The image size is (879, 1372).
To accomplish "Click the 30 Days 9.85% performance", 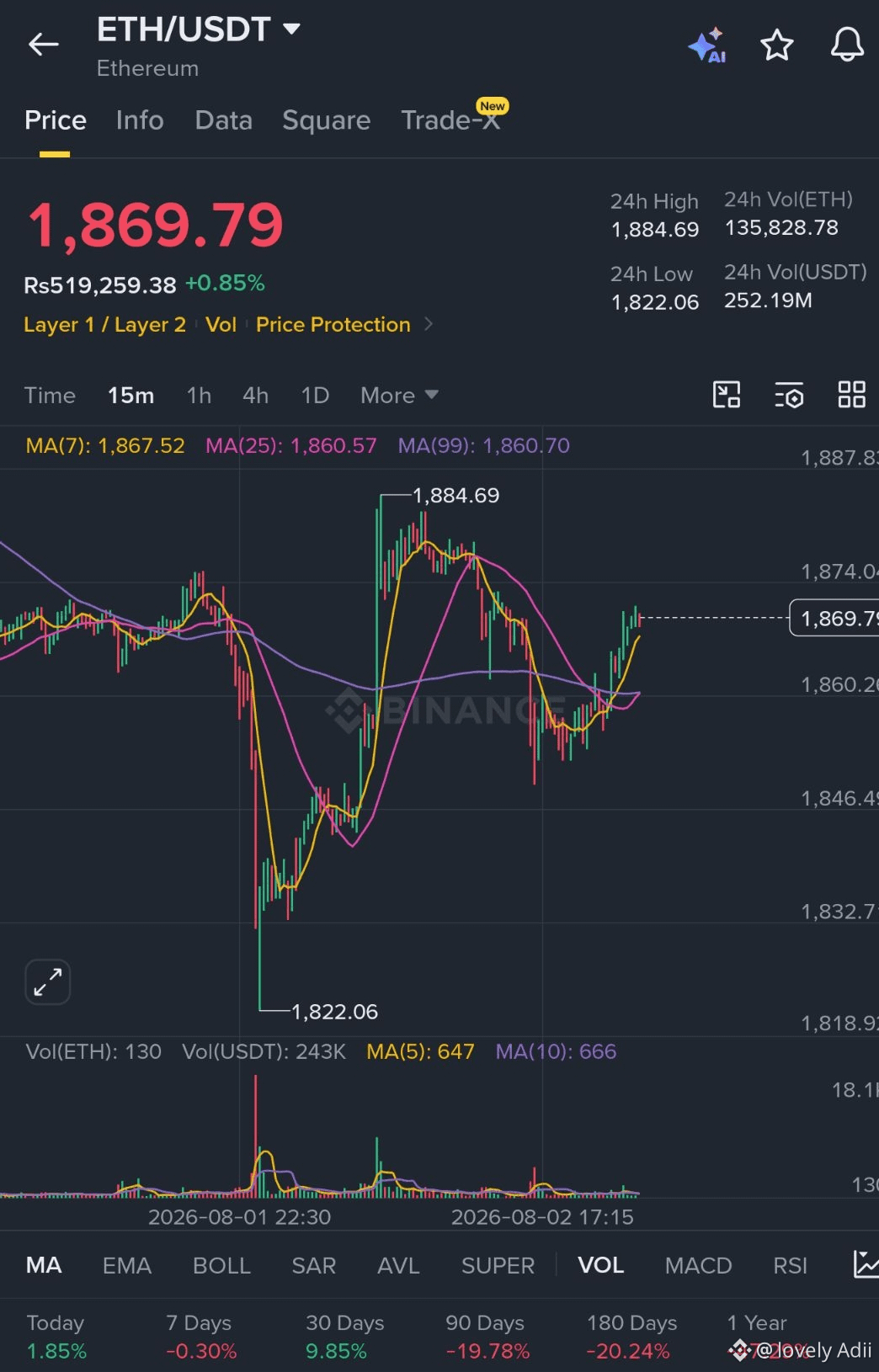I will click(x=344, y=1337).
